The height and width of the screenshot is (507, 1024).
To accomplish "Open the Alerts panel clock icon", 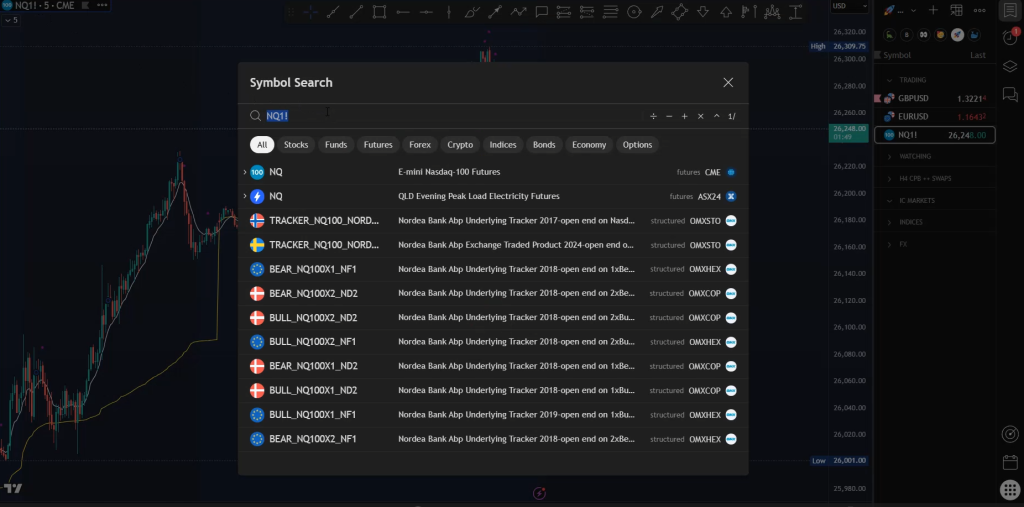I will 1009,38.
